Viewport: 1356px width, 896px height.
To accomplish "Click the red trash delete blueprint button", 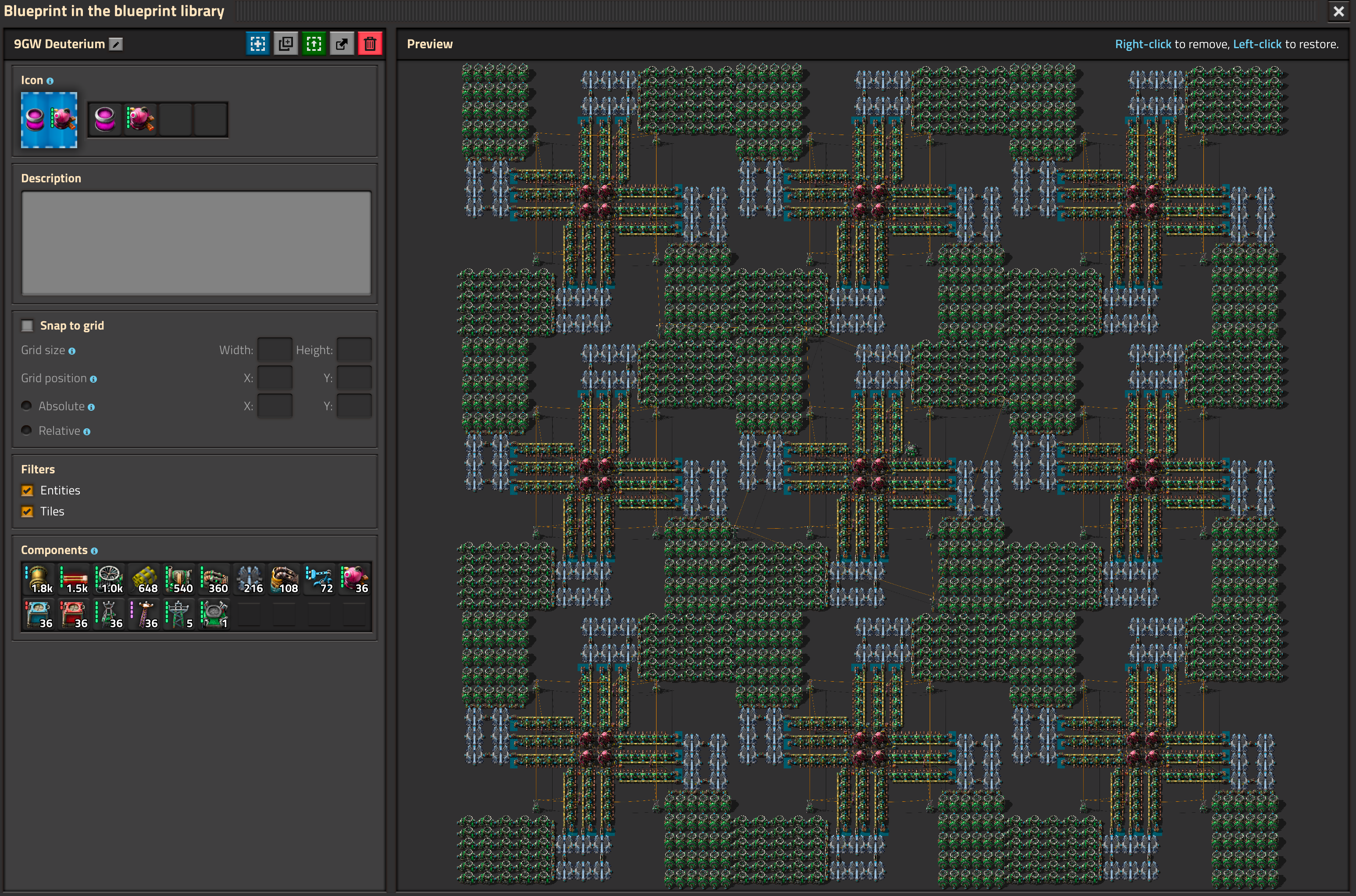I will point(370,43).
